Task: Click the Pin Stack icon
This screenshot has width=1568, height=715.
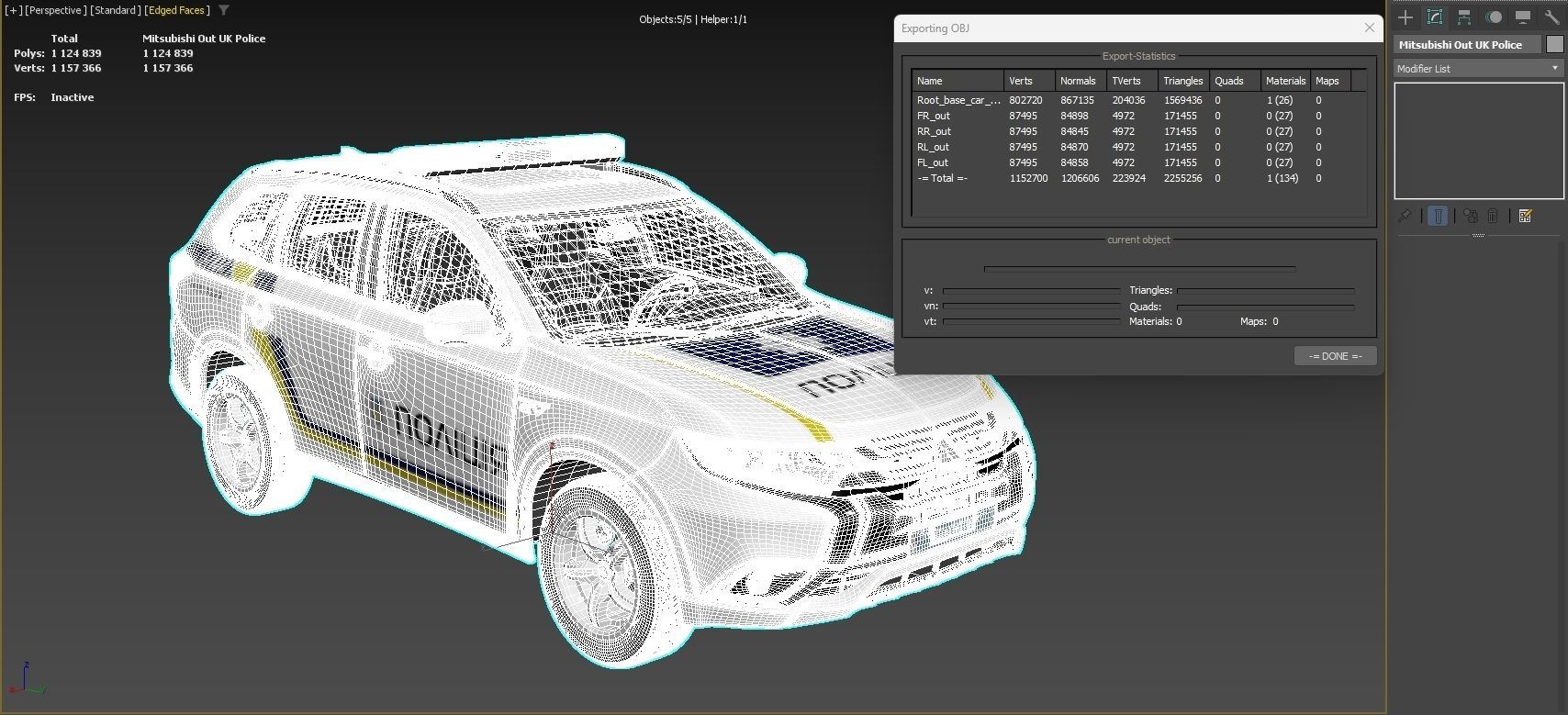Action: (1405, 216)
